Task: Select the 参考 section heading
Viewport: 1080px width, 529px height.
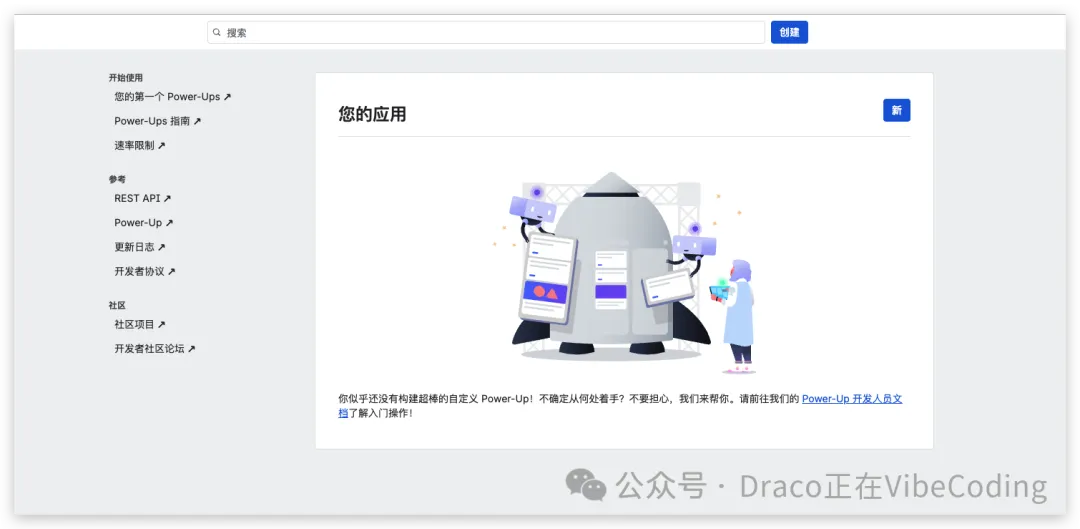Action: (117, 179)
